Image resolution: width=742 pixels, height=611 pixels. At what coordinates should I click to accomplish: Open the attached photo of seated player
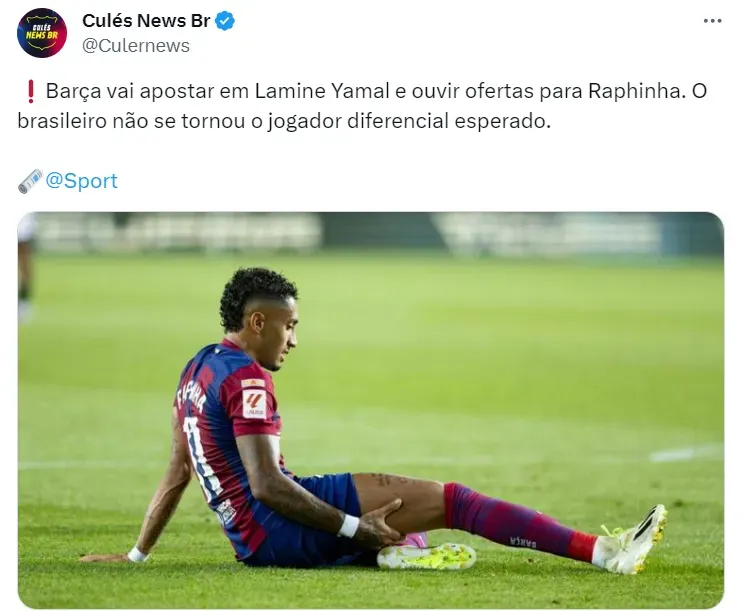[371, 410]
